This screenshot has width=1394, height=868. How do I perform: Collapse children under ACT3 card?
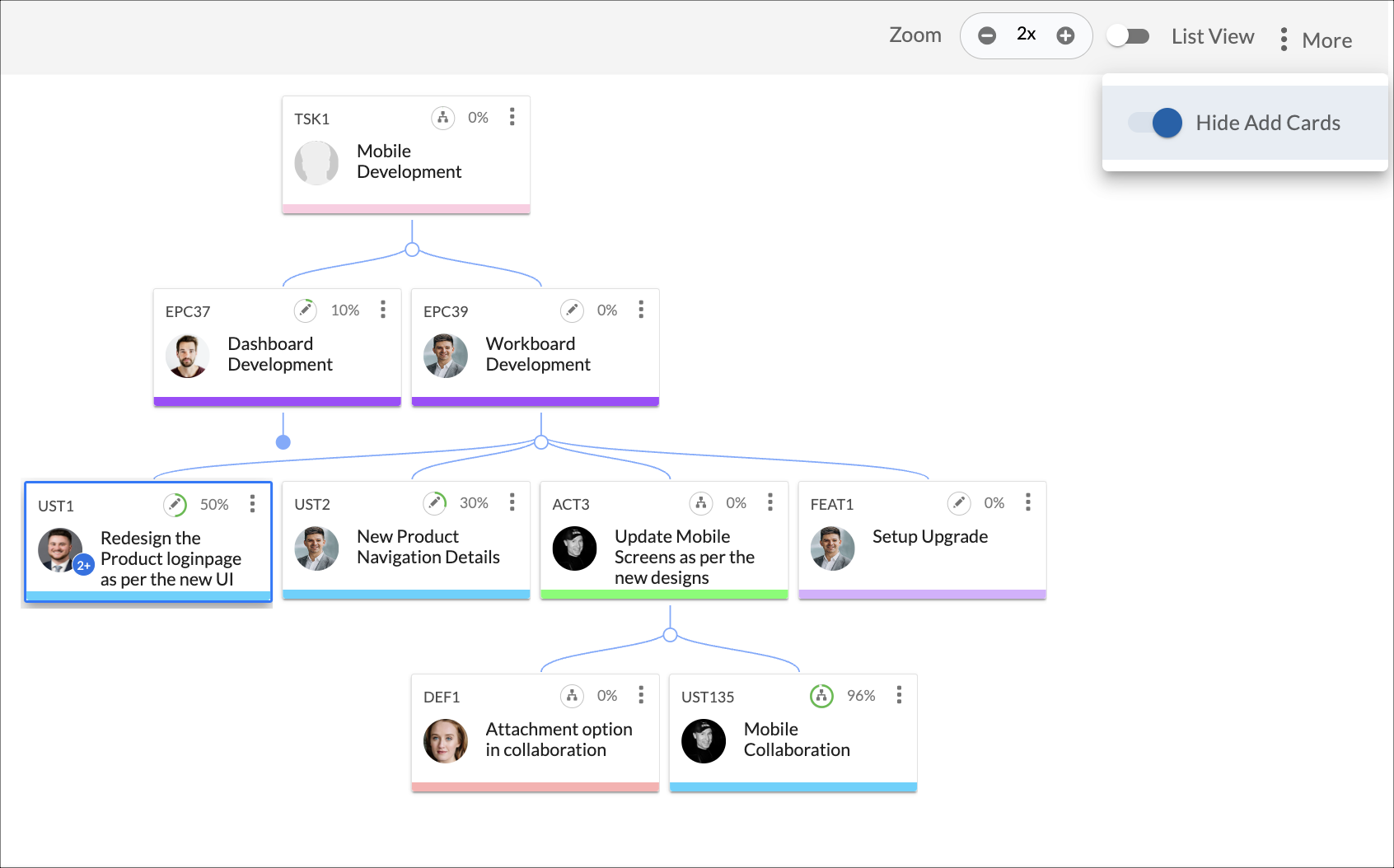(x=670, y=635)
